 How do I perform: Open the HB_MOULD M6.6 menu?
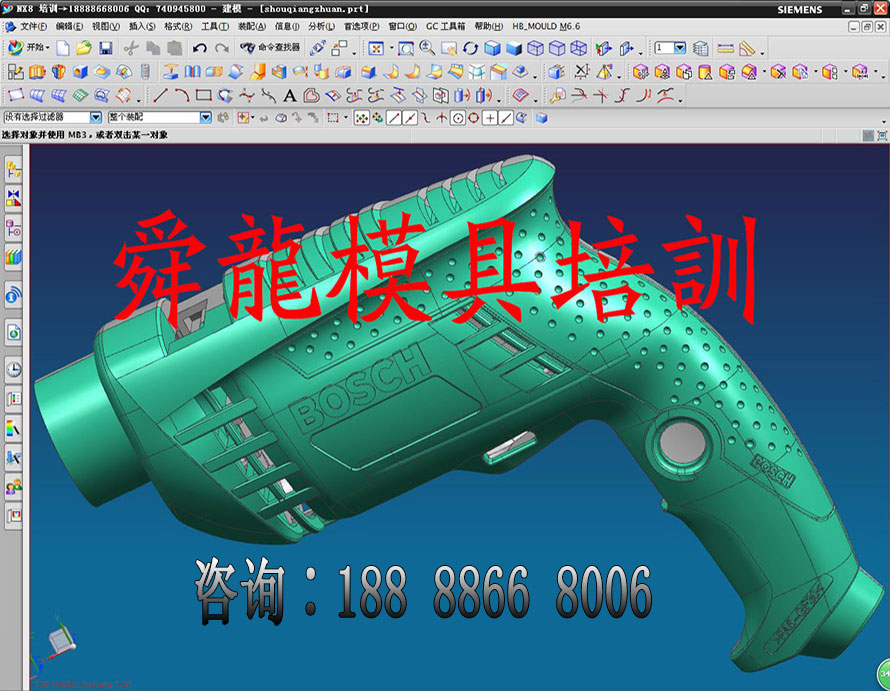point(546,26)
